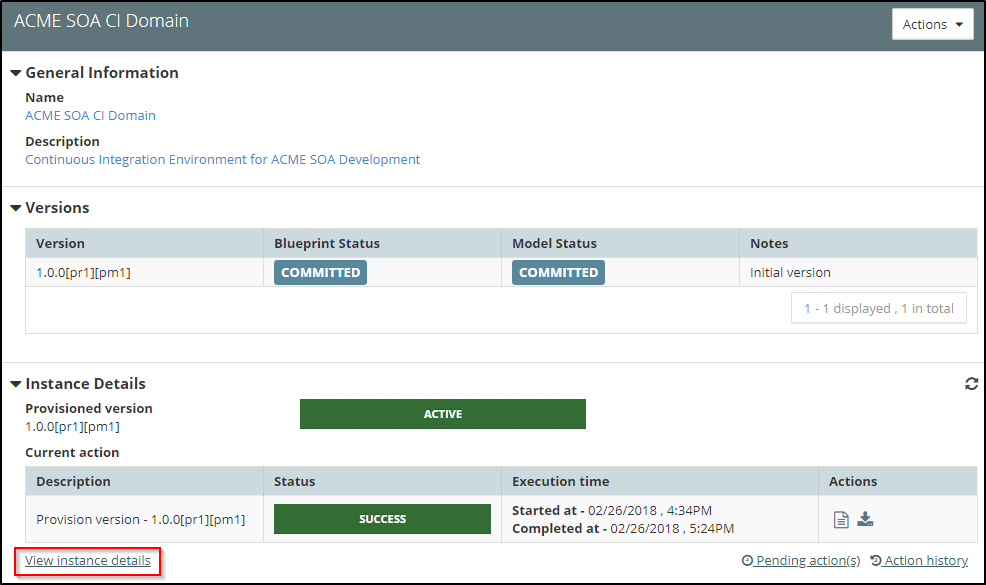
Task: Open the Actions dropdown menu
Action: [x=932, y=25]
